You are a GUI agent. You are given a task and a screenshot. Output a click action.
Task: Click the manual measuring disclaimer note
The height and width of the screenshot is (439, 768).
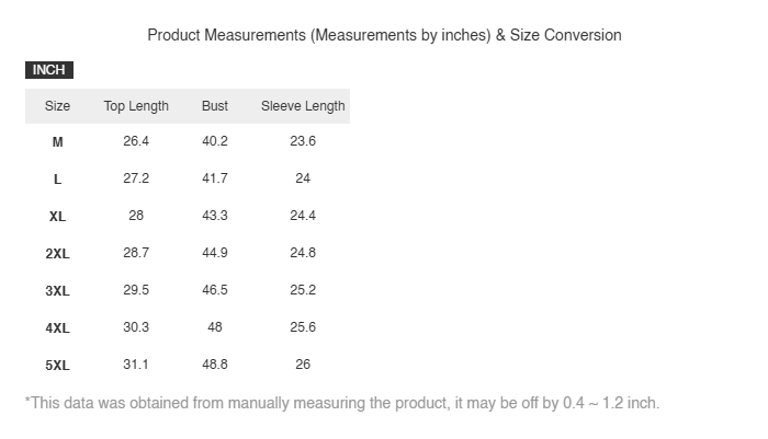[342, 403]
